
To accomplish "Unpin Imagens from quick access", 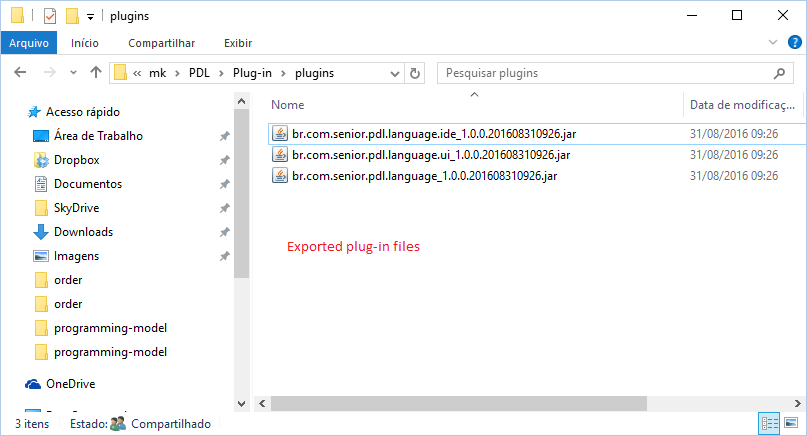I will click(x=224, y=256).
